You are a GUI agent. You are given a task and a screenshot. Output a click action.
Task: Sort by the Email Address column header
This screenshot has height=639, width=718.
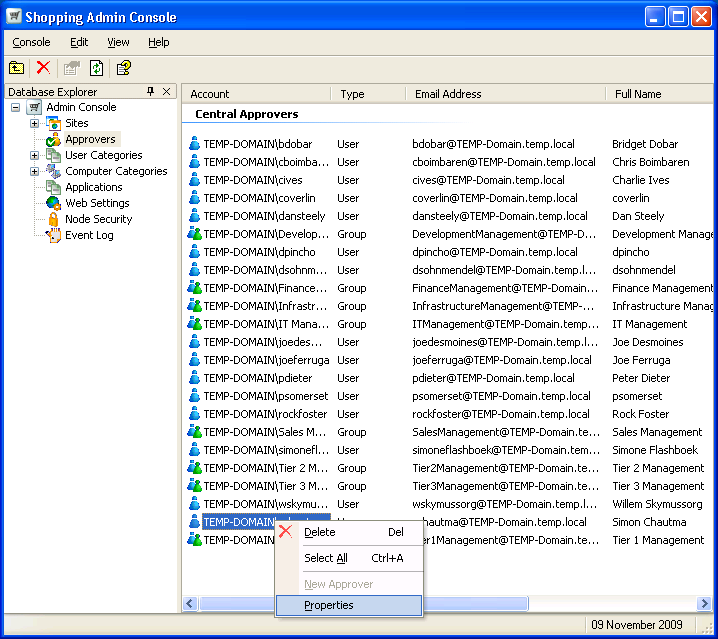(x=448, y=94)
